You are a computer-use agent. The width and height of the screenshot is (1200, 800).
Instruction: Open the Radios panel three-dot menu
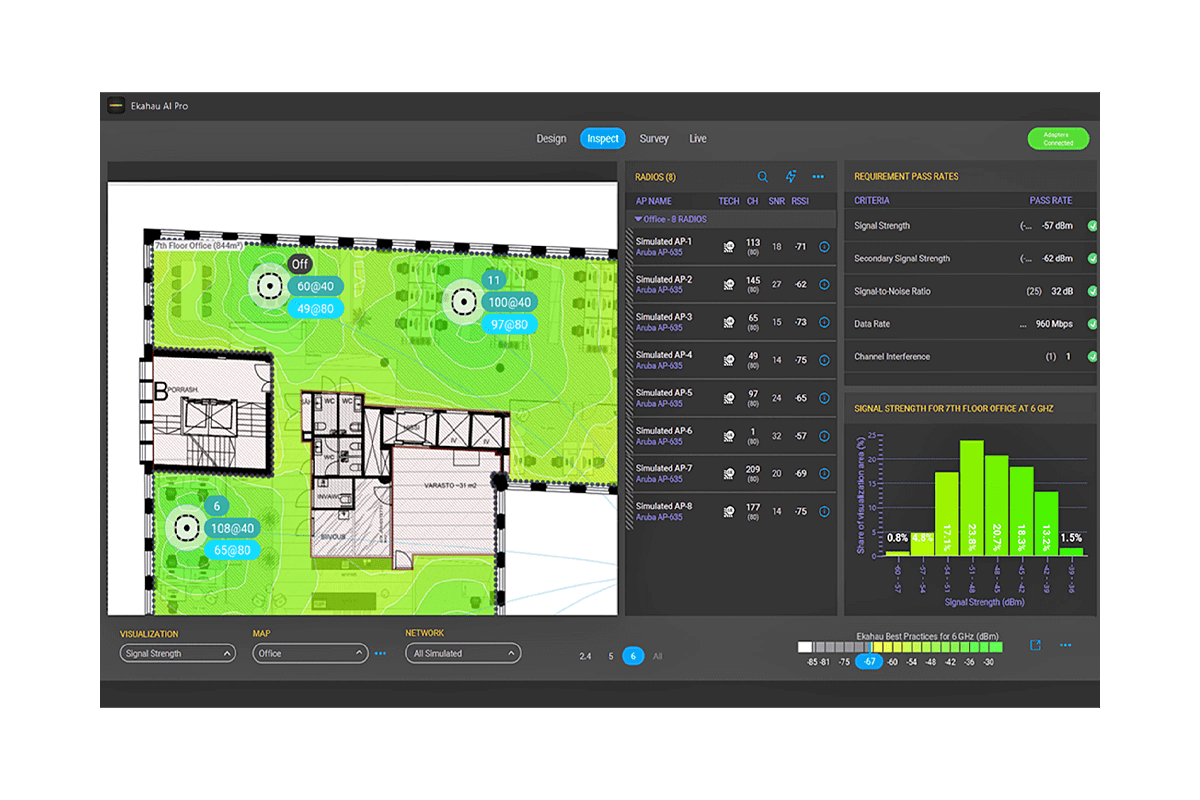click(818, 177)
